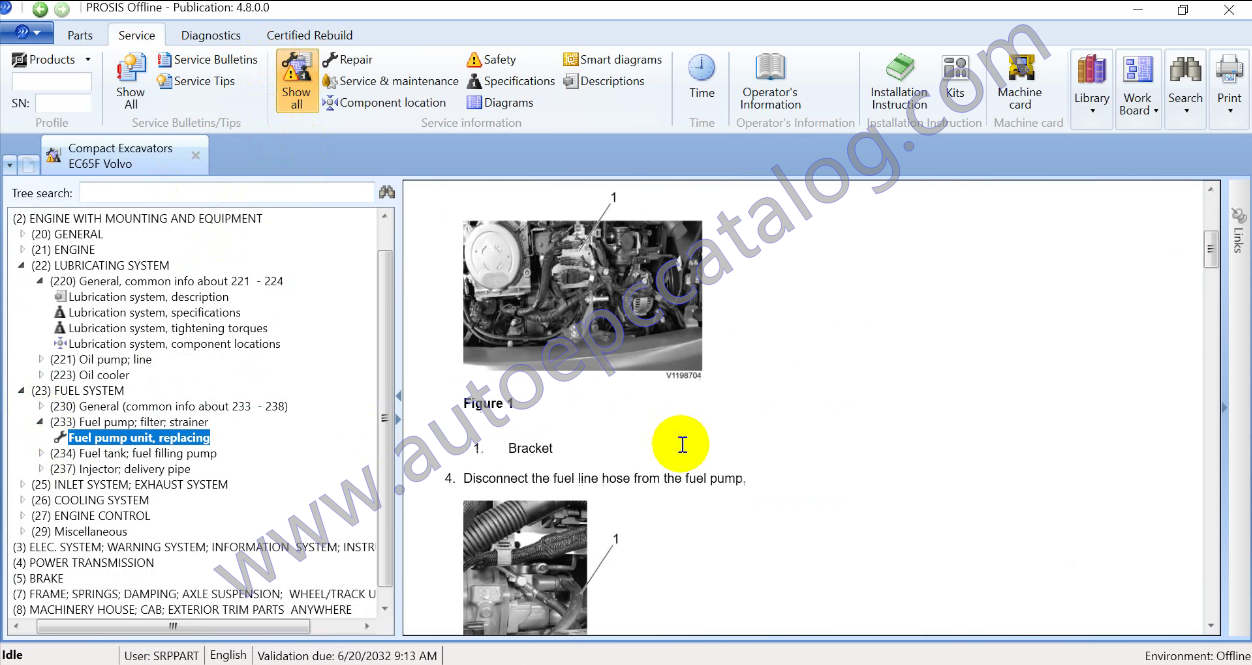Click the Tree search input field
The height and width of the screenshot is (665, 1252).
(226, 192)
